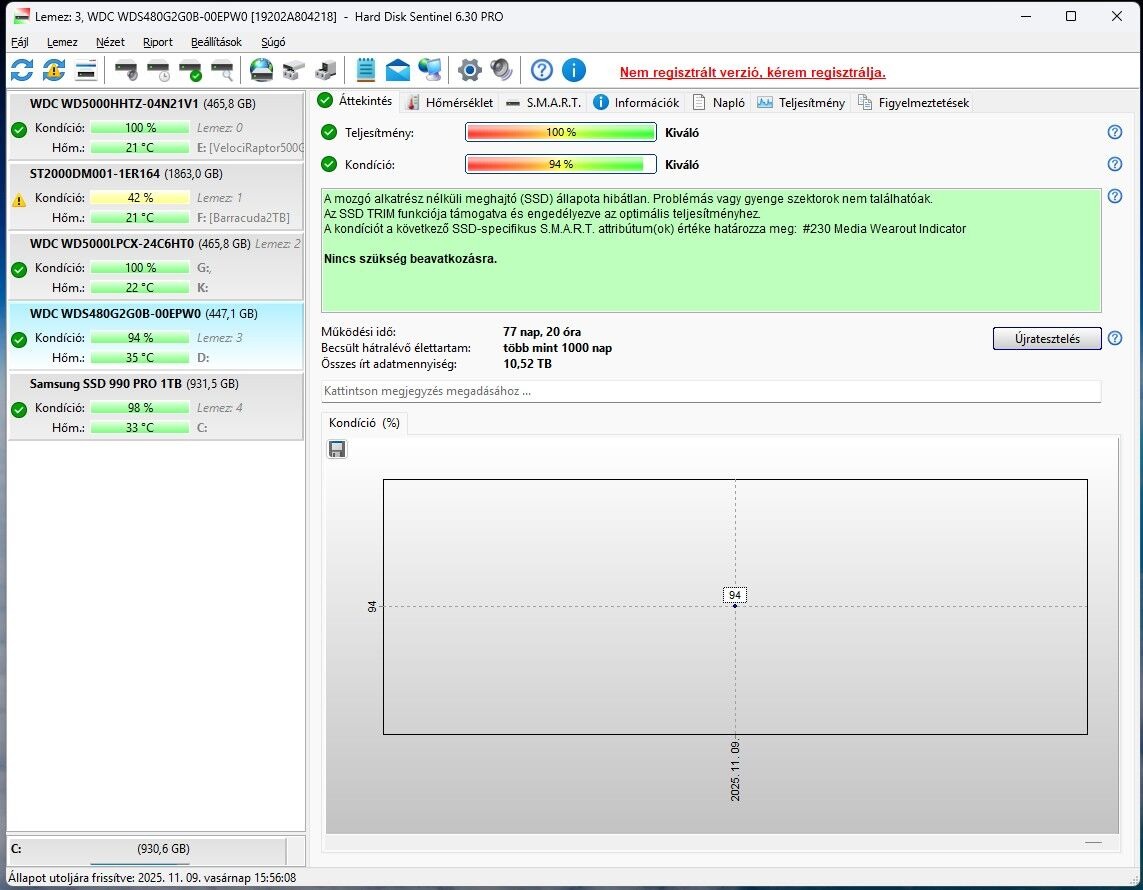Click the 35 °C temperature bar

coord(140,358)
